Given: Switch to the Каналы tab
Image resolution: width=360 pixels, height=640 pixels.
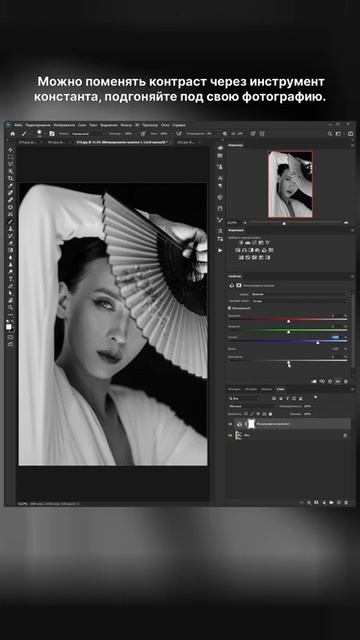Looking at the screenshot, I should pos(266,389).
